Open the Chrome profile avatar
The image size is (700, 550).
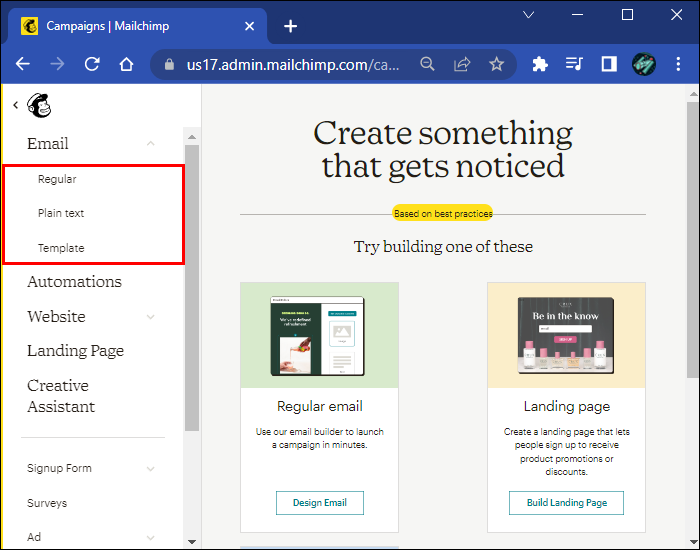644,64
